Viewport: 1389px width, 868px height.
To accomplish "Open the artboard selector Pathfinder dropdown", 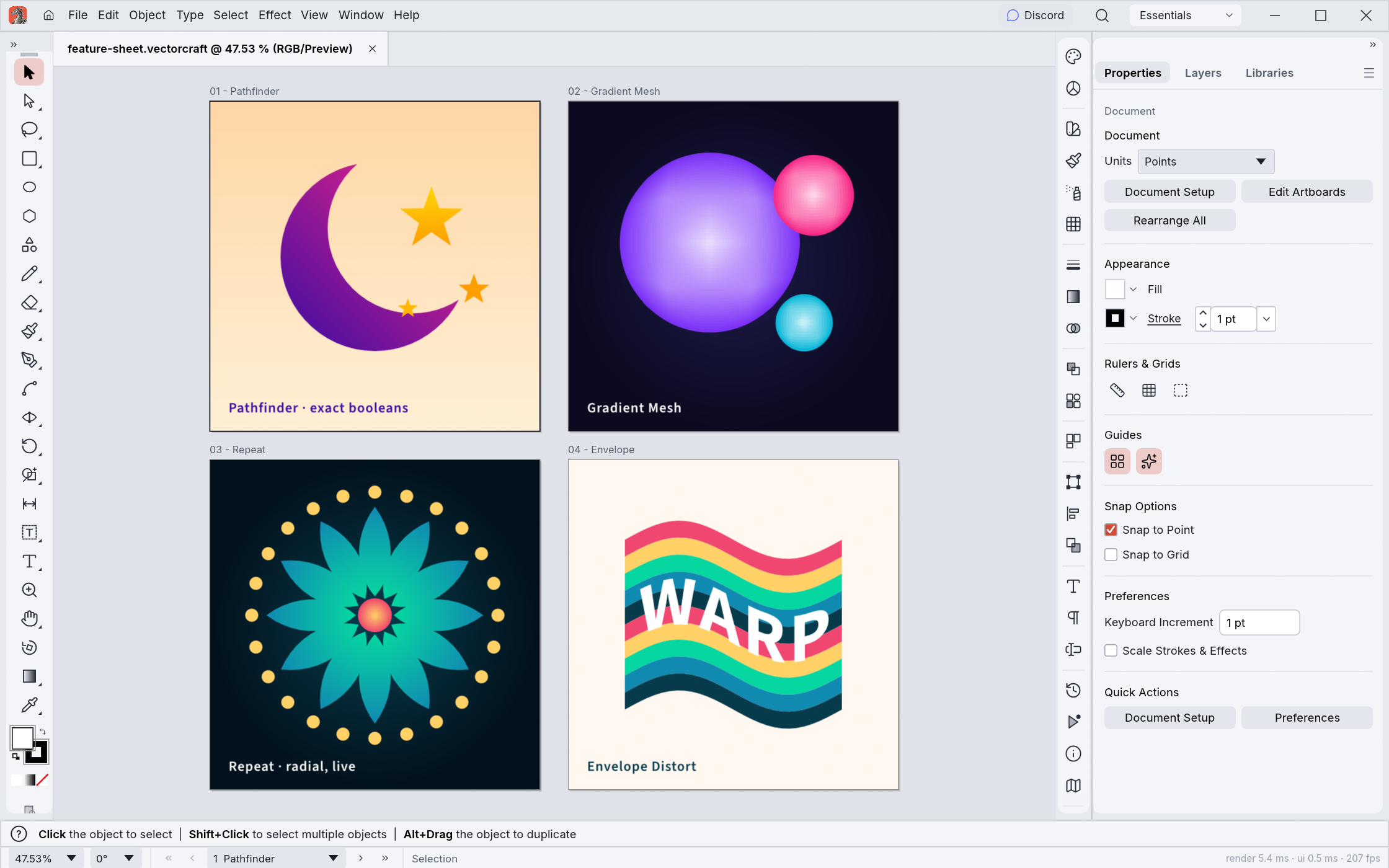I will [276, 859].
